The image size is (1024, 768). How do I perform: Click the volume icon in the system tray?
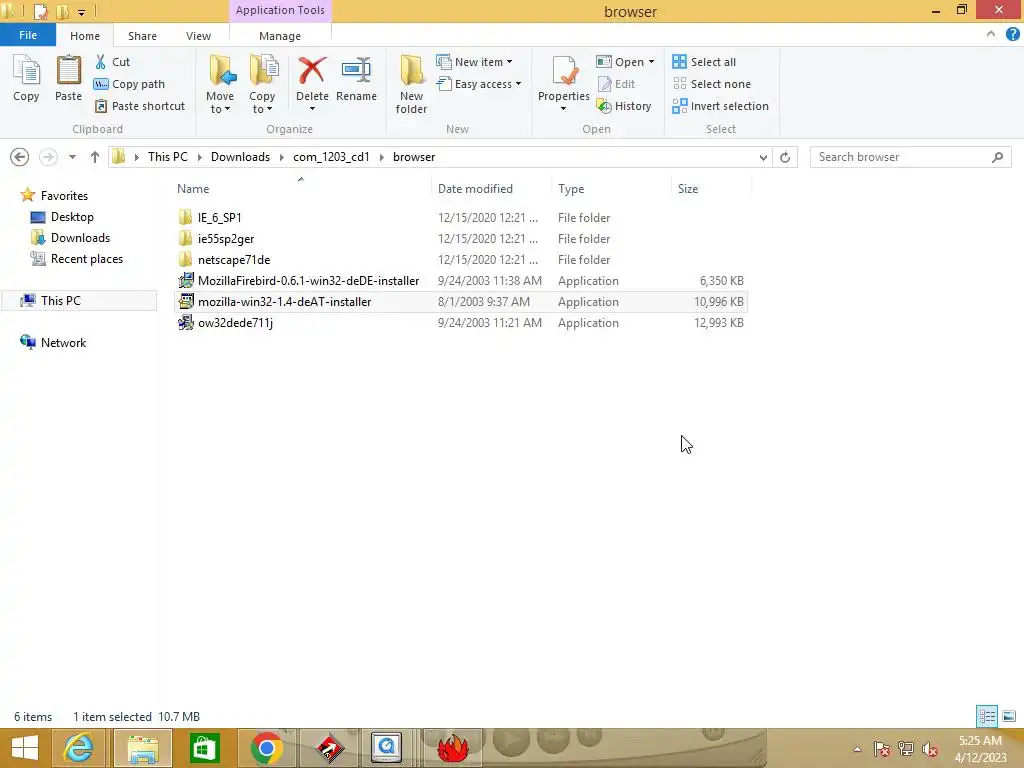pyautogui.click(x=929, y=749)
